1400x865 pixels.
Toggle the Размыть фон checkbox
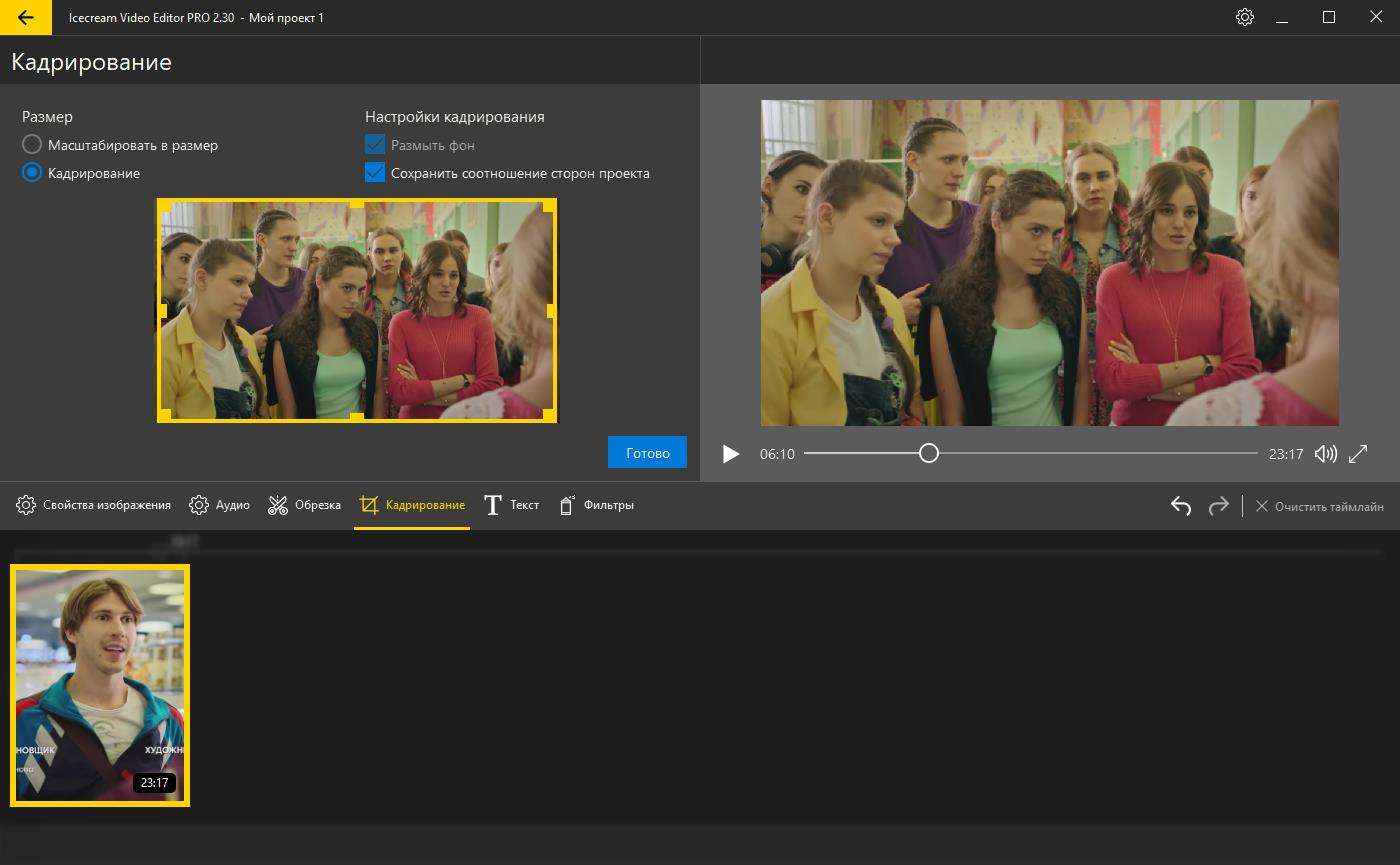pos(375,145)
